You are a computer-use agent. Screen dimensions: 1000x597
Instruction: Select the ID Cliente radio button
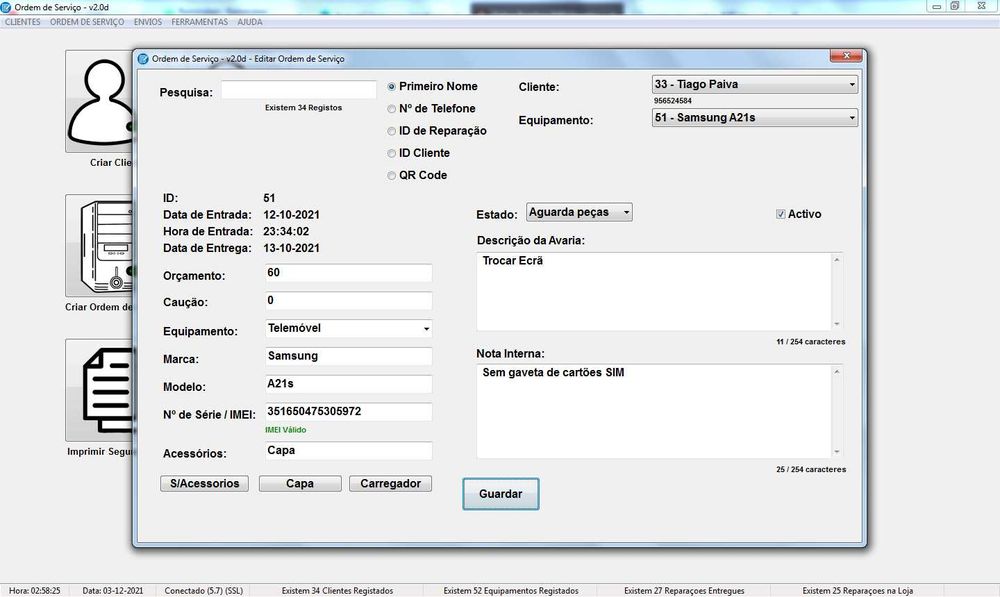392,154
